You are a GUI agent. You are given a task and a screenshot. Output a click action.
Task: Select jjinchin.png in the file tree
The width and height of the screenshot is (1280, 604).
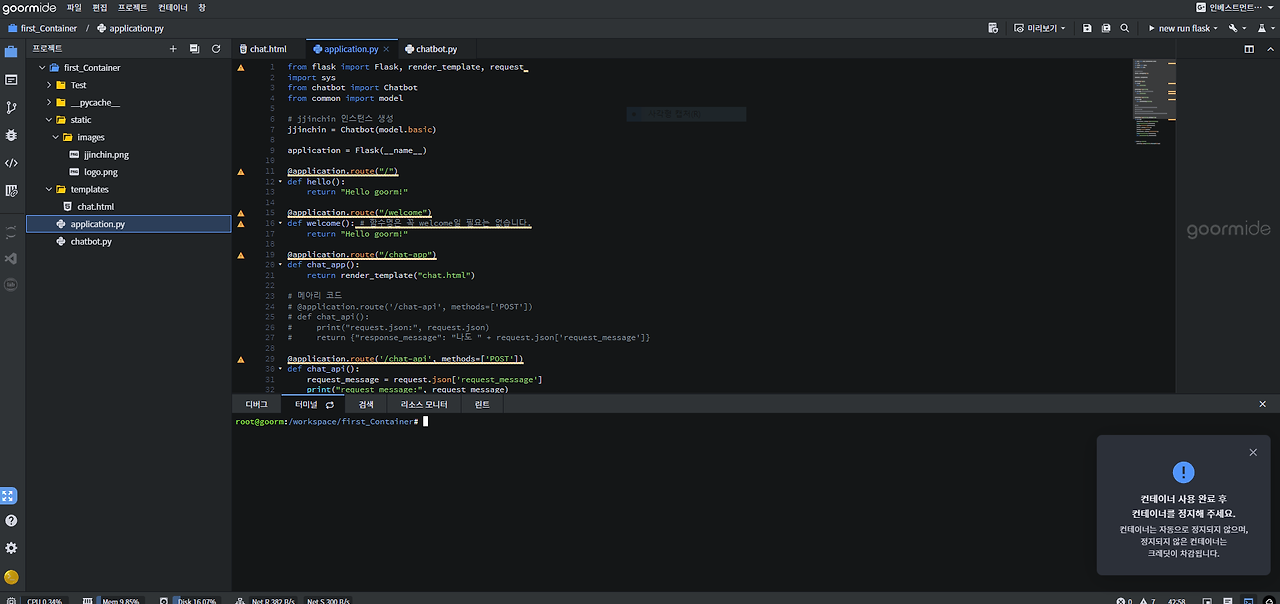tap(106, 155)
